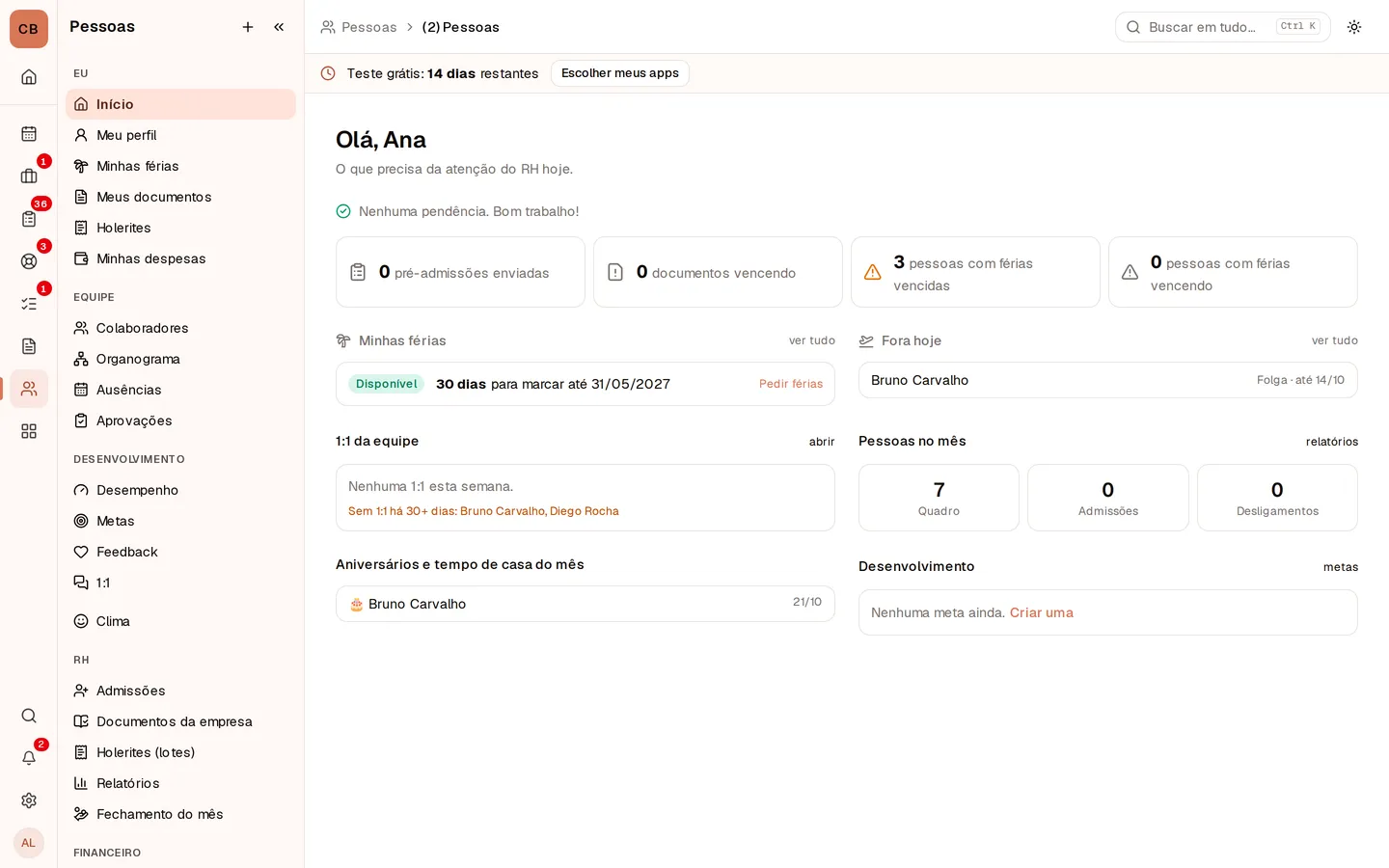
Task: Click the CB workspace logo
Action: (x=29, y=29)
